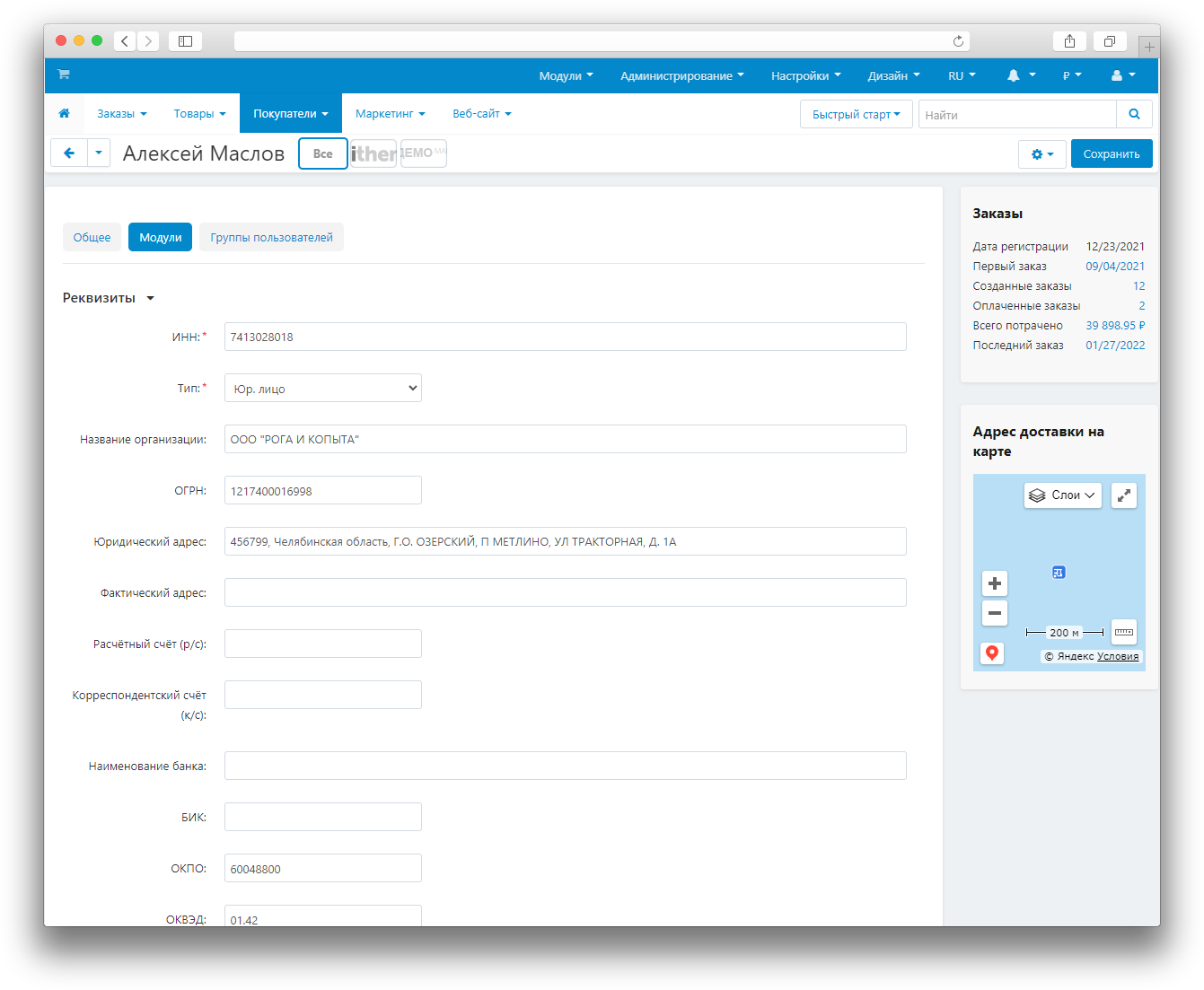Open the gear actions menu
The image size is (1204, 990).
coord(1041,154)
